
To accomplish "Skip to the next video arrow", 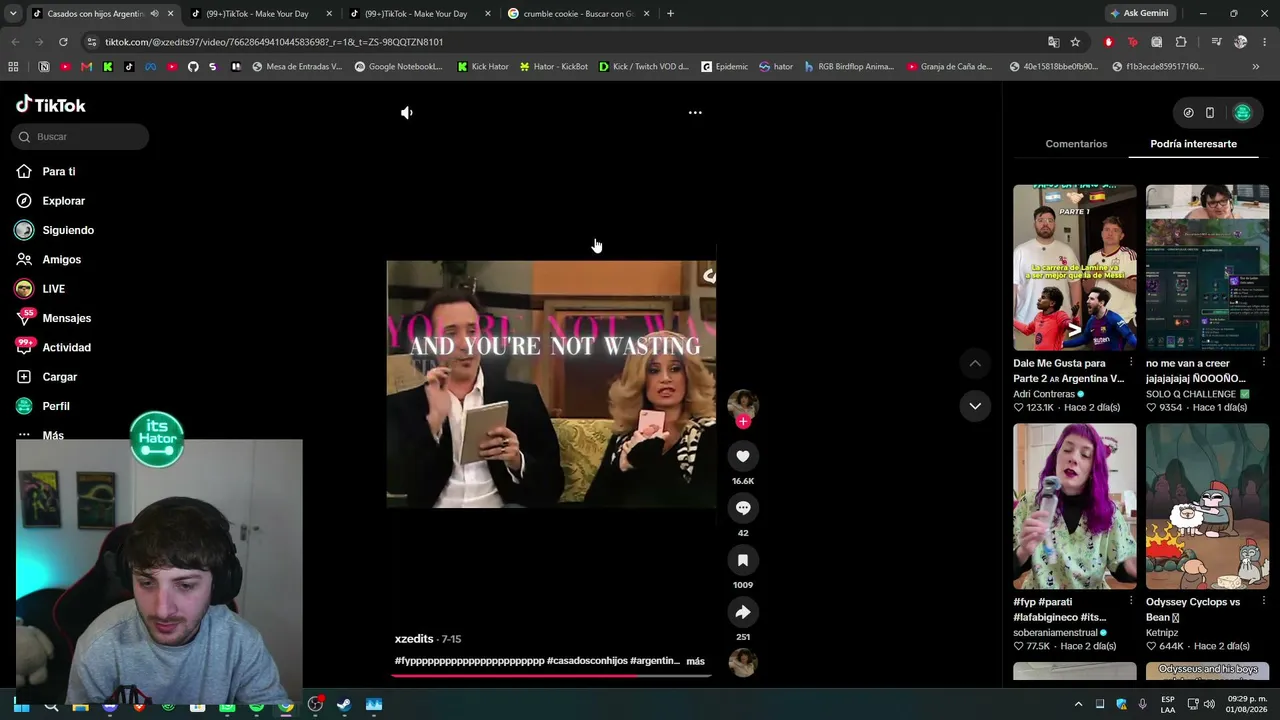I will click(x=975, y=406).
